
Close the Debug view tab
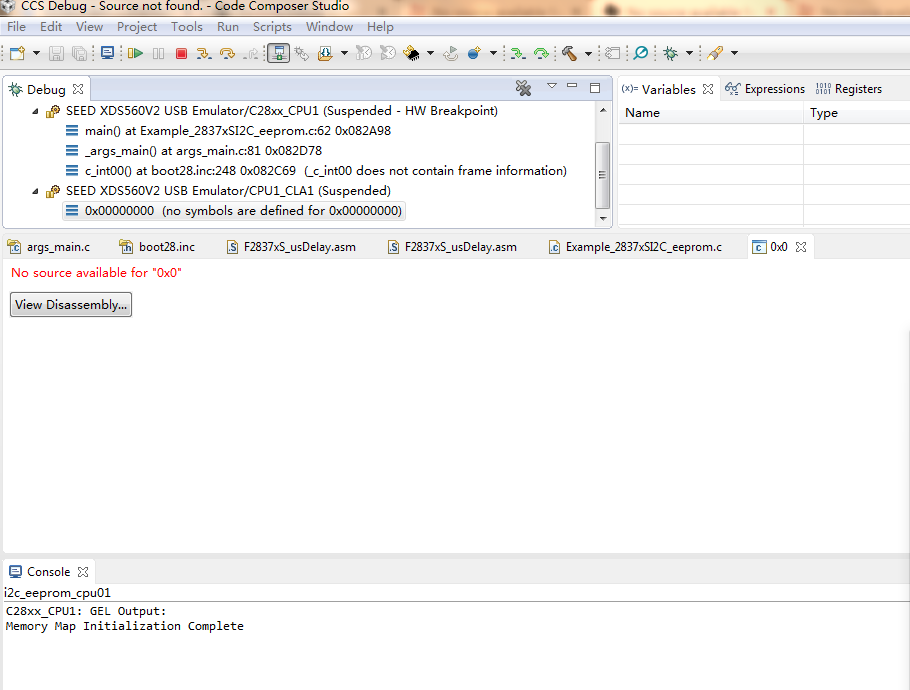(78, 89)
